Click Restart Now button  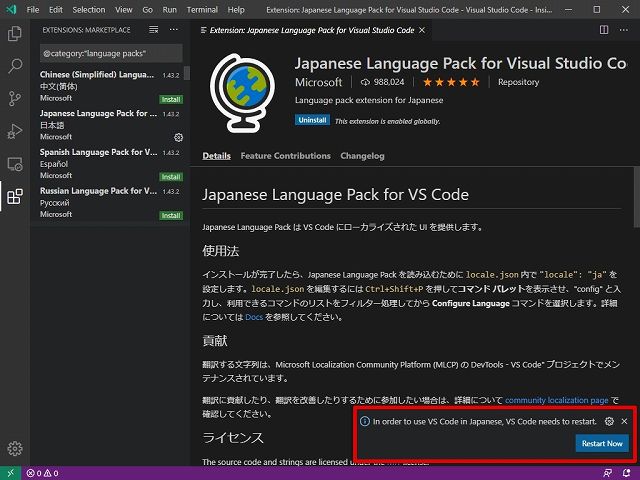pyautogui.click(x=602, y=443)
